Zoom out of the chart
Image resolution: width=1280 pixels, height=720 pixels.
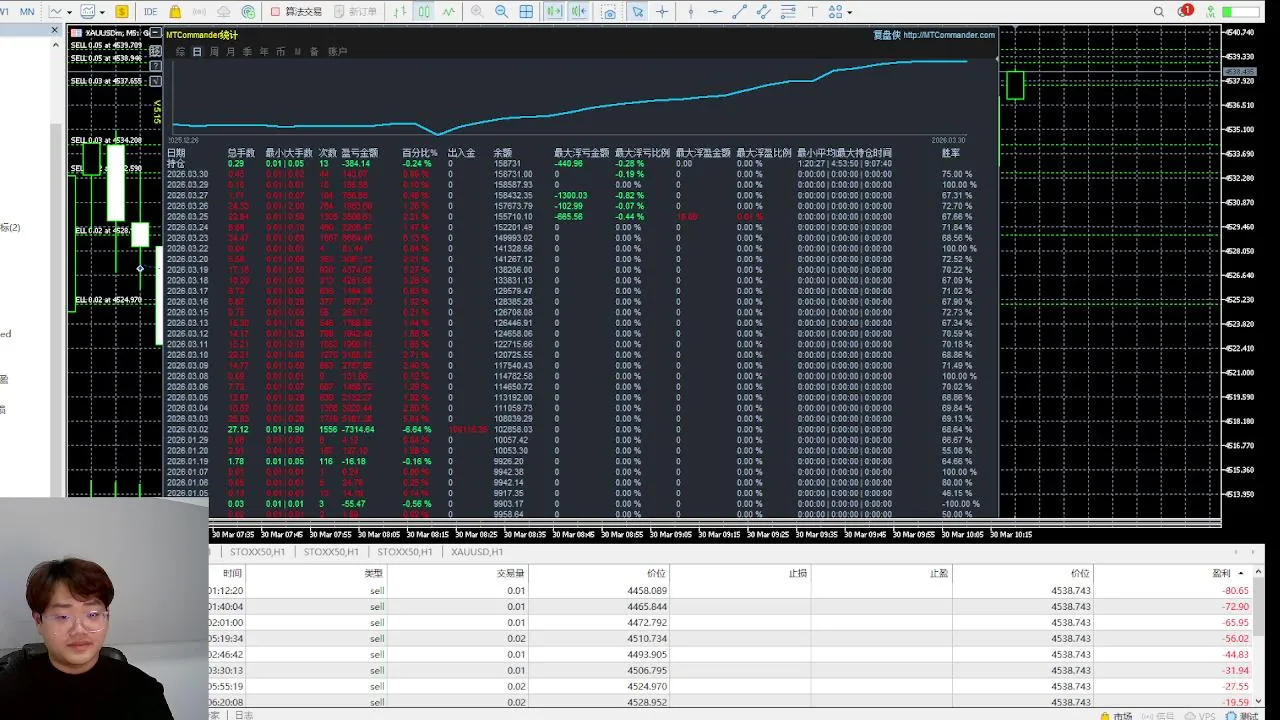tap(501, 12)
